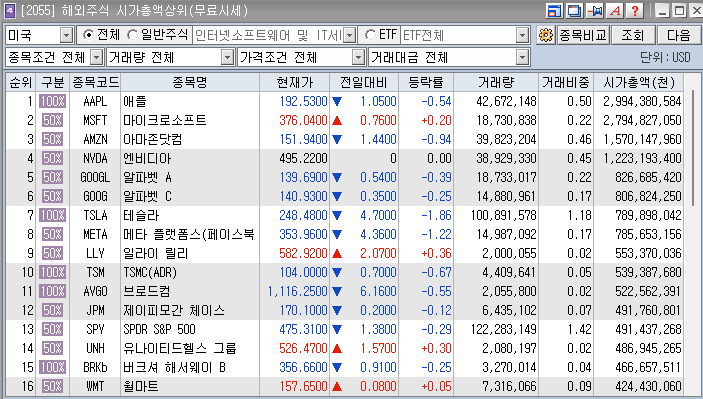Viewport: 703px width, 399px height.
Task: Sort by the 순위 column header
Action: 21,82
